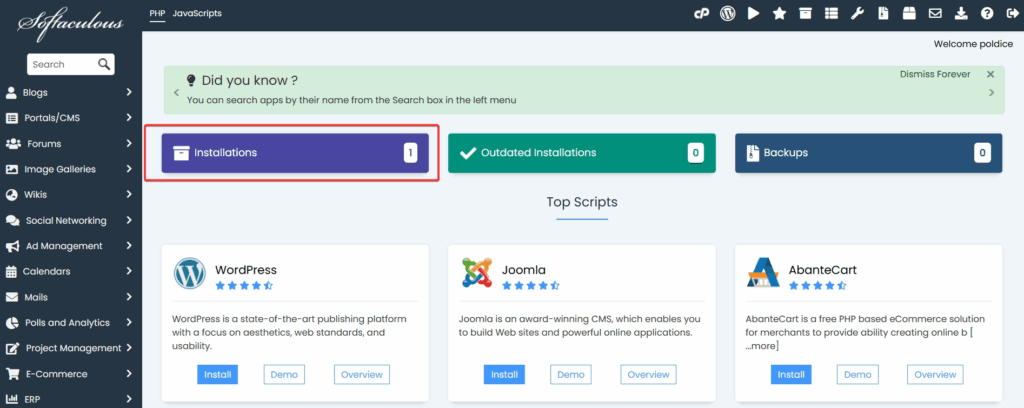1024x408 pixels.
Task: Click the sidebar Search input field
Action: pos(62,64)
